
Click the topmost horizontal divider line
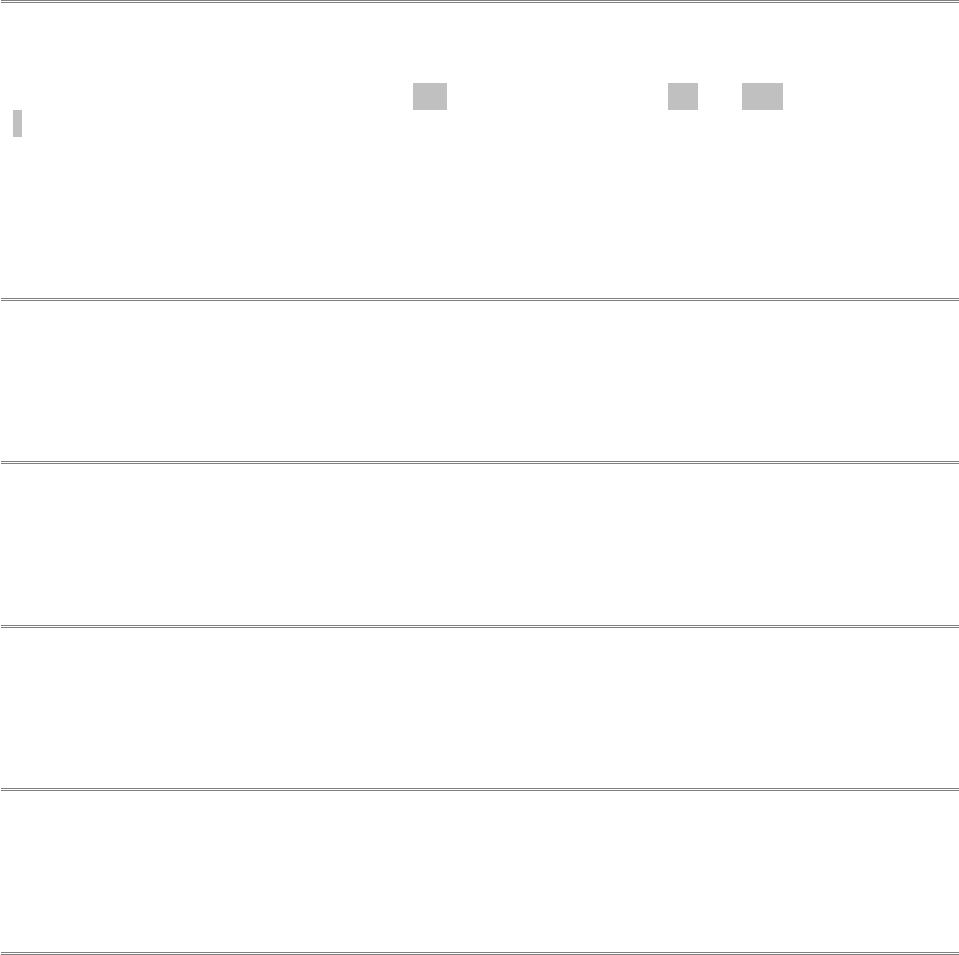[x=479, y=2]
